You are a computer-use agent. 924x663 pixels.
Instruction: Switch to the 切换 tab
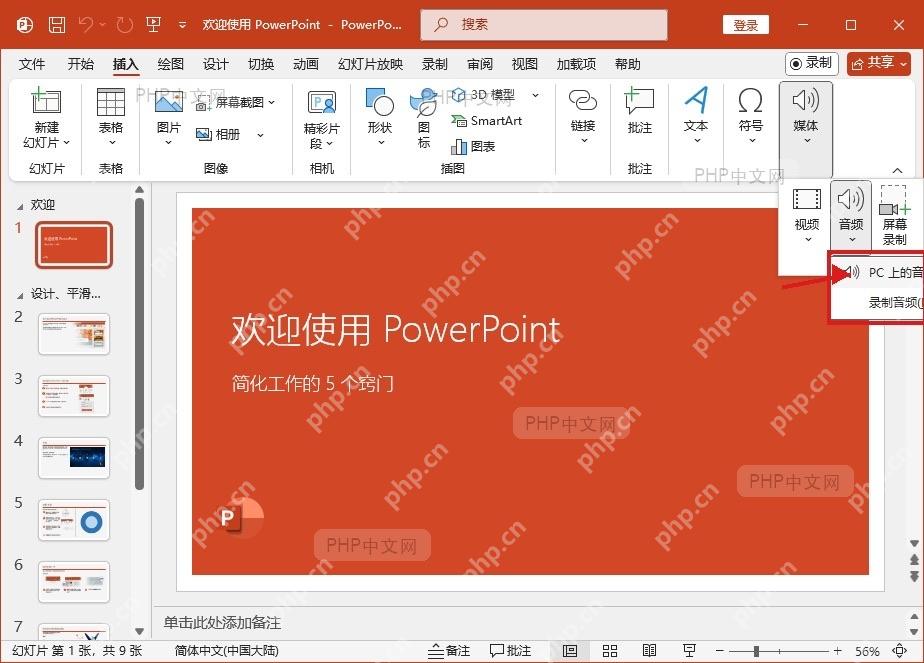pos(260,64)
